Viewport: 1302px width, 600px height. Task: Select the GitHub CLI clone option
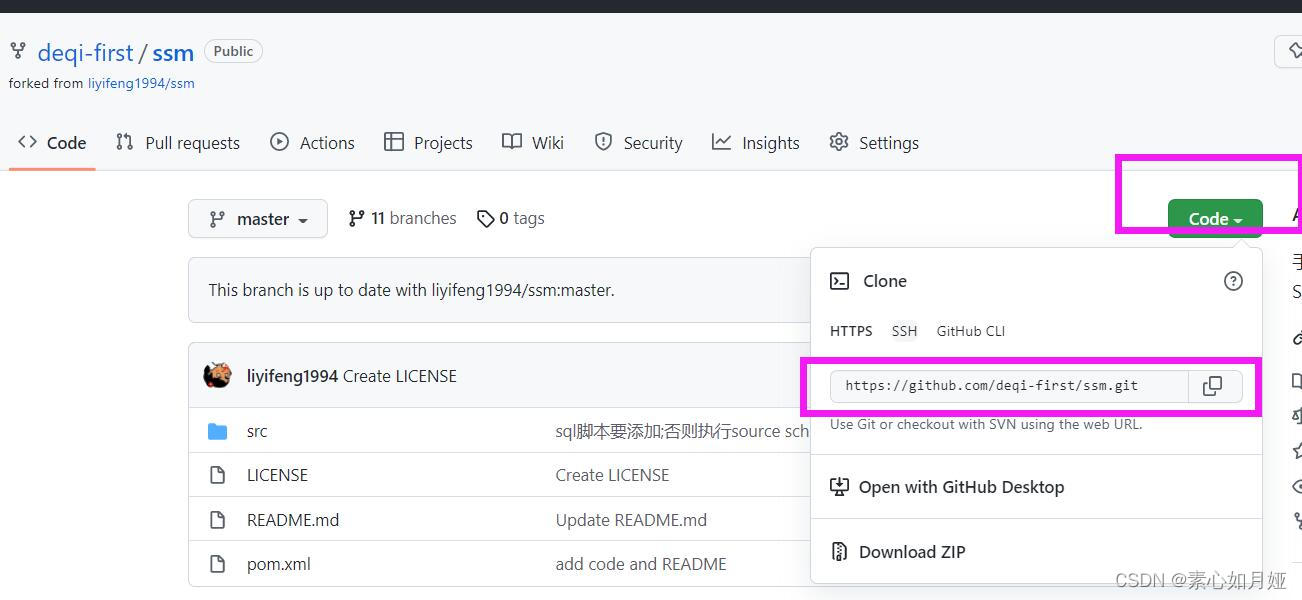point(971,331)
